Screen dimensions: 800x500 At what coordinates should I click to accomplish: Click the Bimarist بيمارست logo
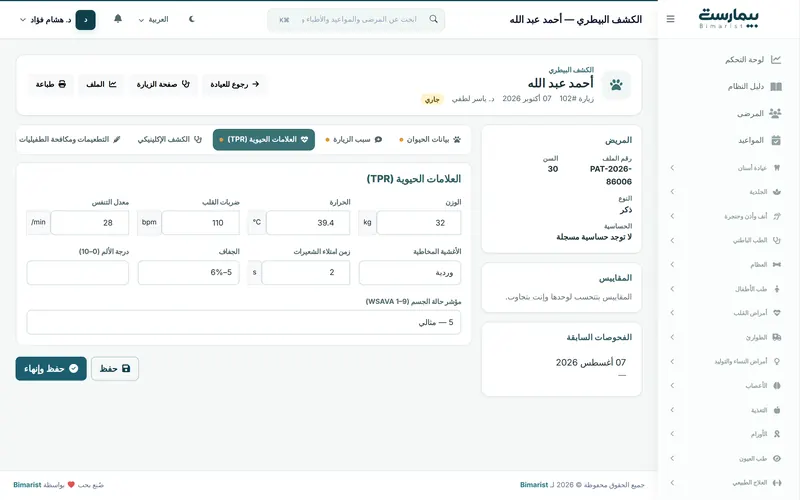coord(729,18)
